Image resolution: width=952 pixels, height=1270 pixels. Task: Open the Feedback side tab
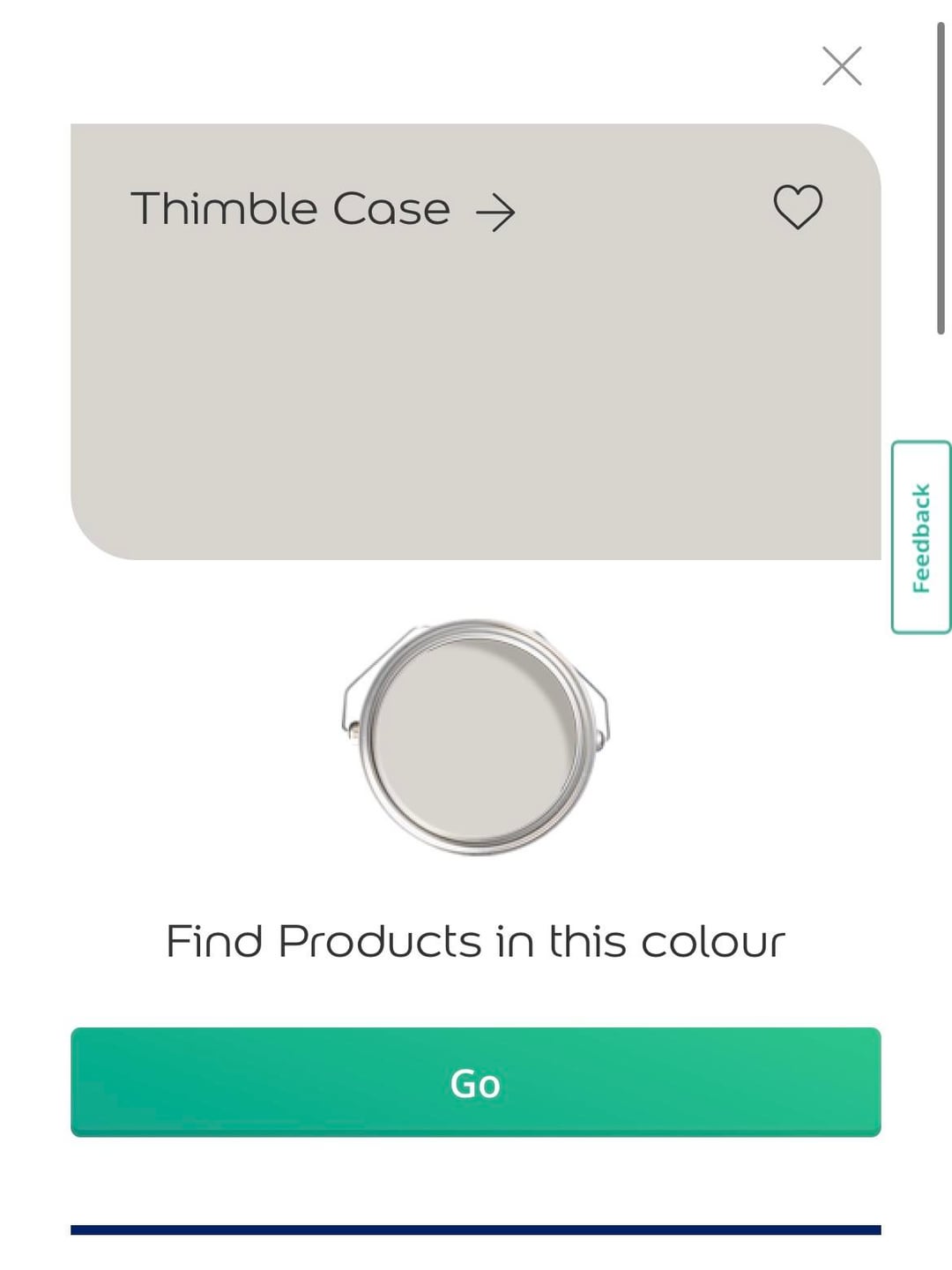921,537
